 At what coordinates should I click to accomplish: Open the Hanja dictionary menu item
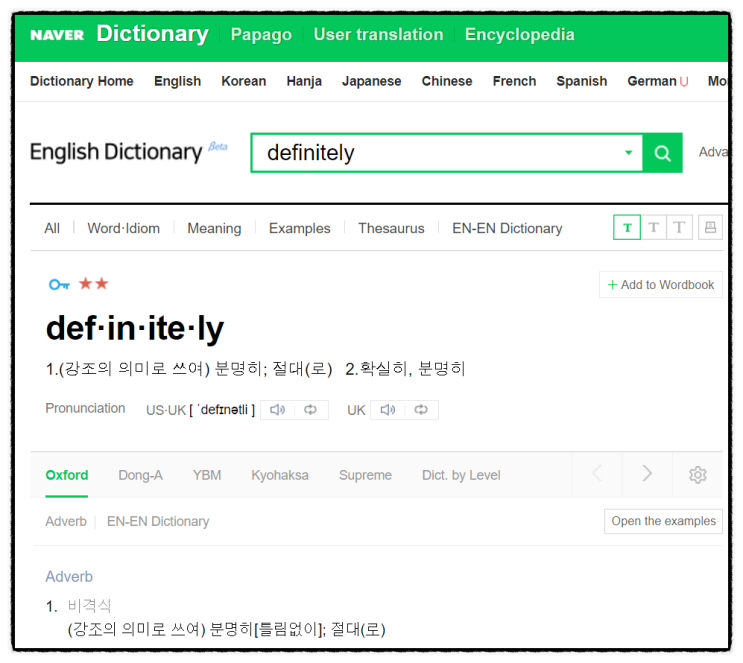coord(304,82)
